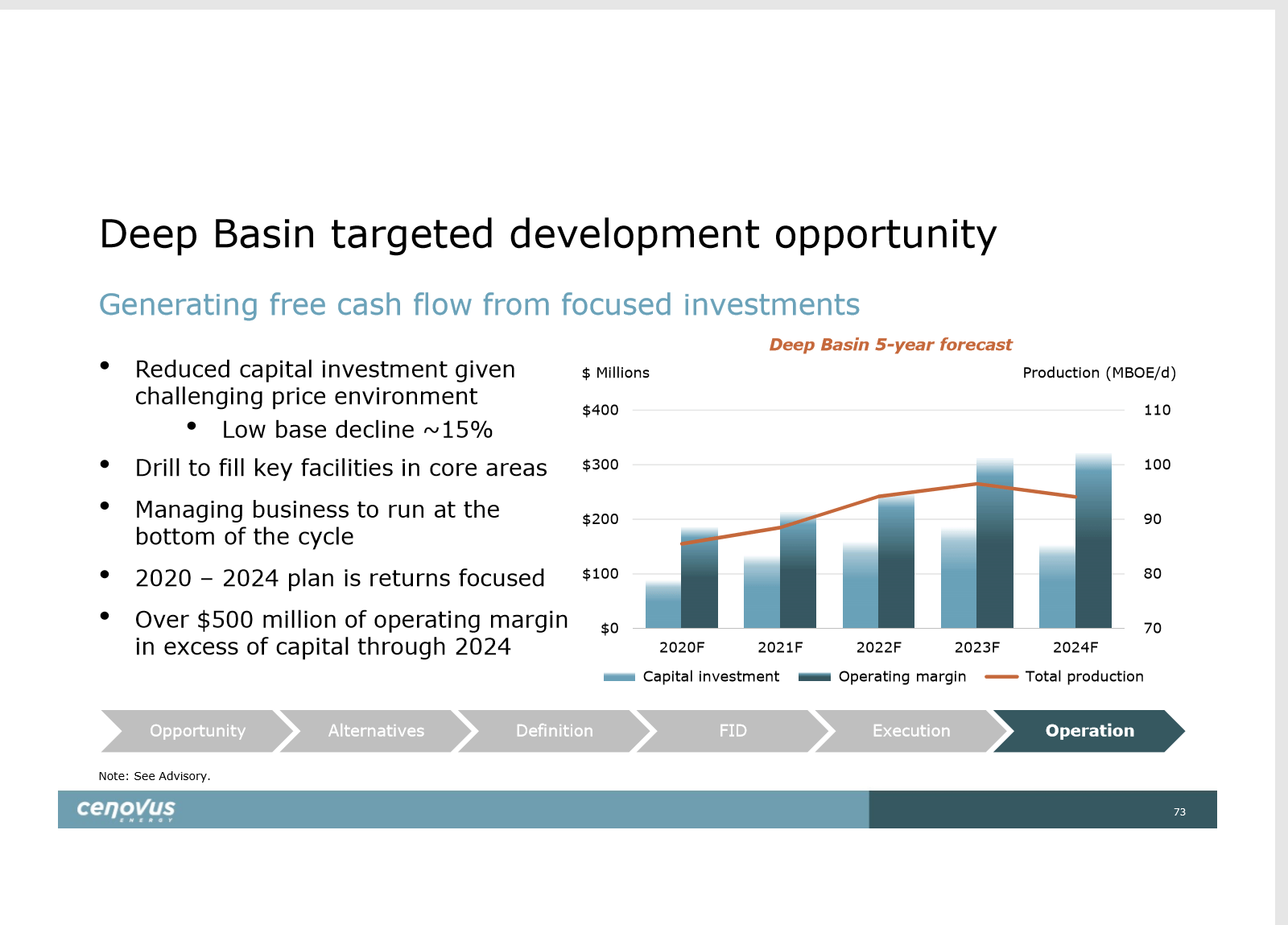Click the 2021F year label
The width and height of the screenshot is (1288, 925).
click(x=780, y=647)
